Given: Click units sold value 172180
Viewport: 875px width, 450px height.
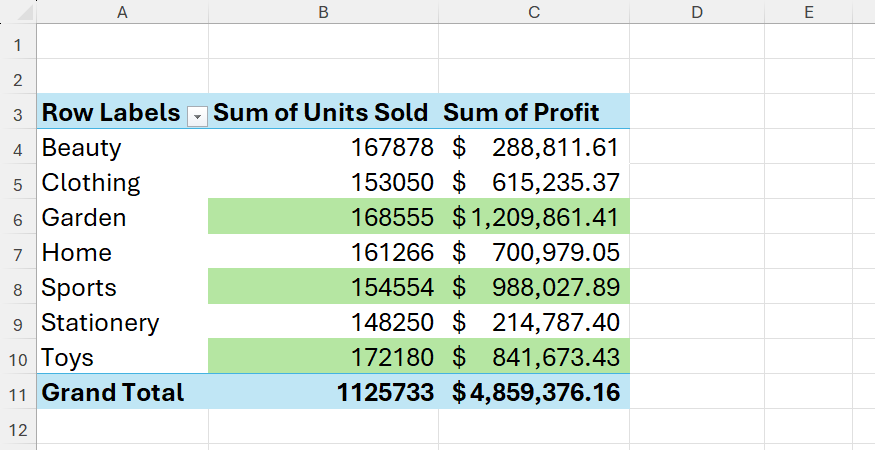Looking at the screenshot, I should point(392,358).
